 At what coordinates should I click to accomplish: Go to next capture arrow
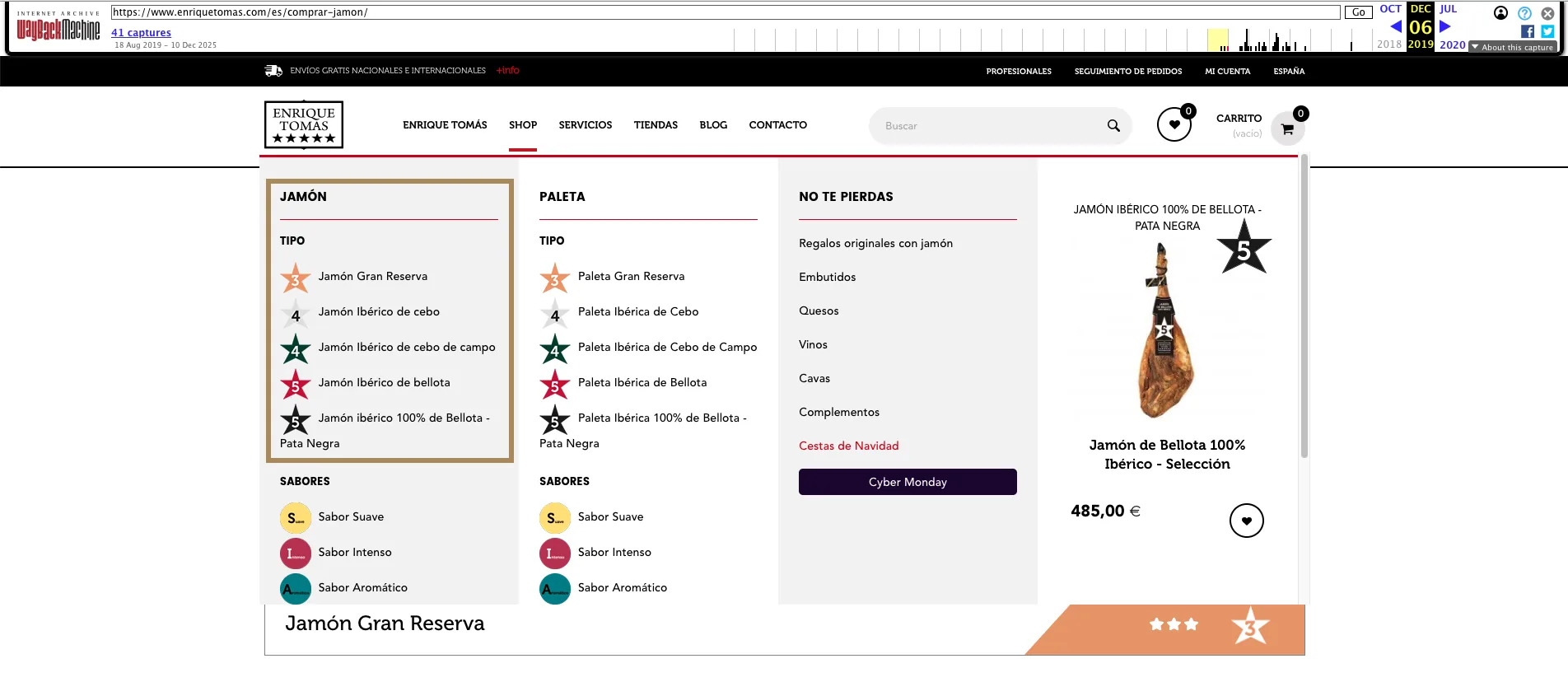[1444, 26]
